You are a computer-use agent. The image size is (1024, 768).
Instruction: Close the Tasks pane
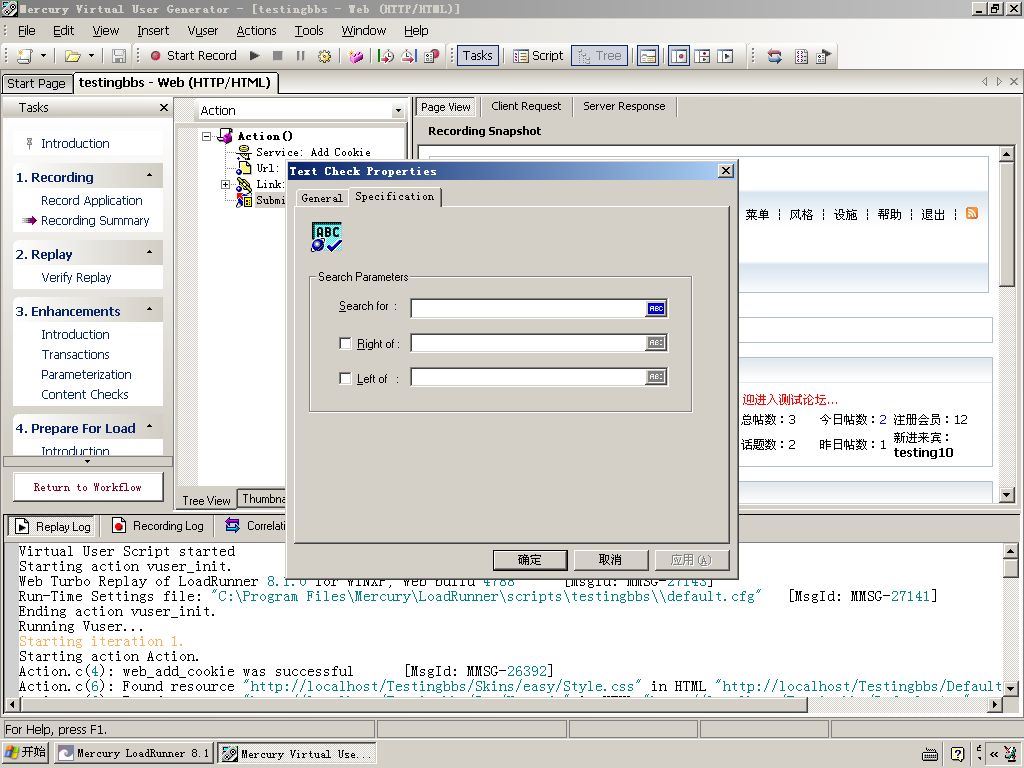click(164, 108)
